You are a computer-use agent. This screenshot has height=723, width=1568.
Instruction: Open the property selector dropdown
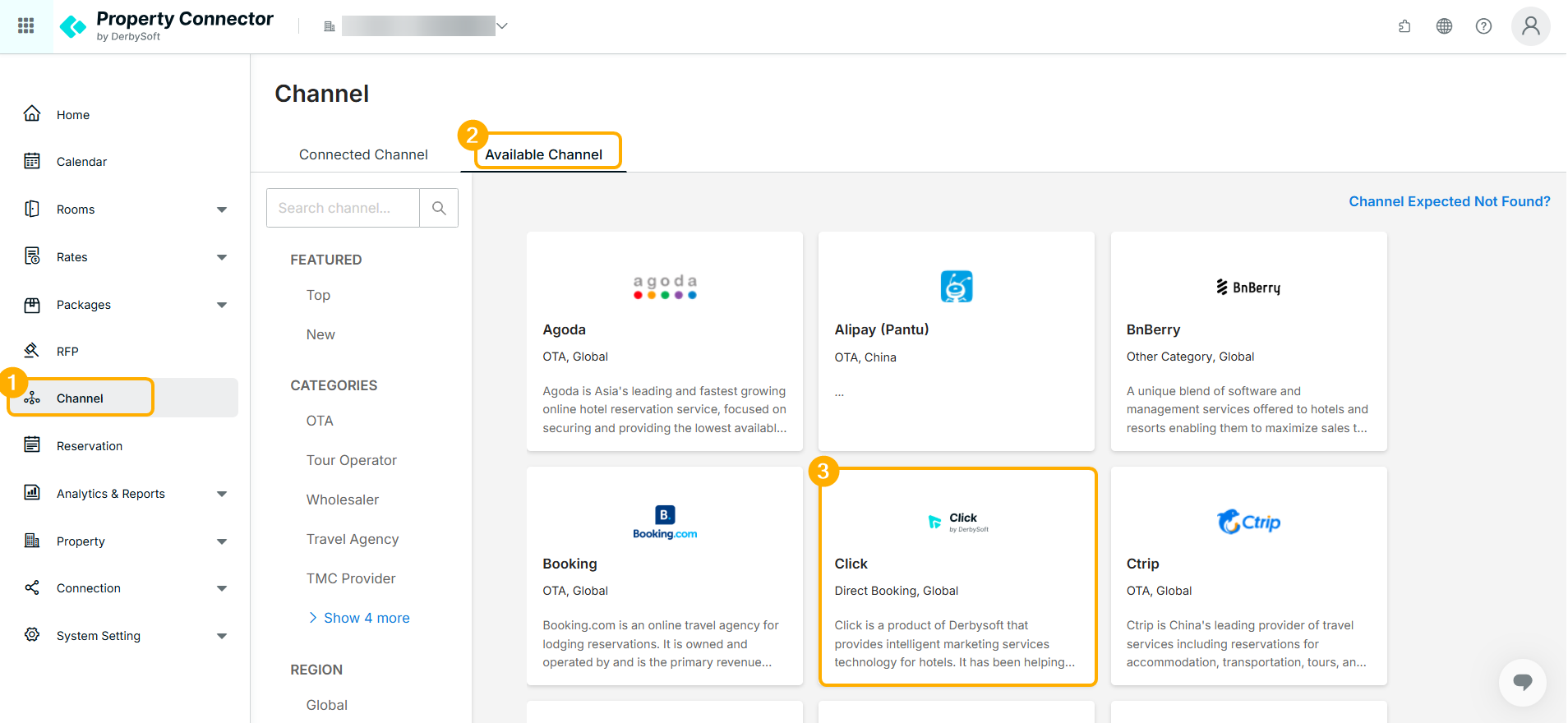417,26
